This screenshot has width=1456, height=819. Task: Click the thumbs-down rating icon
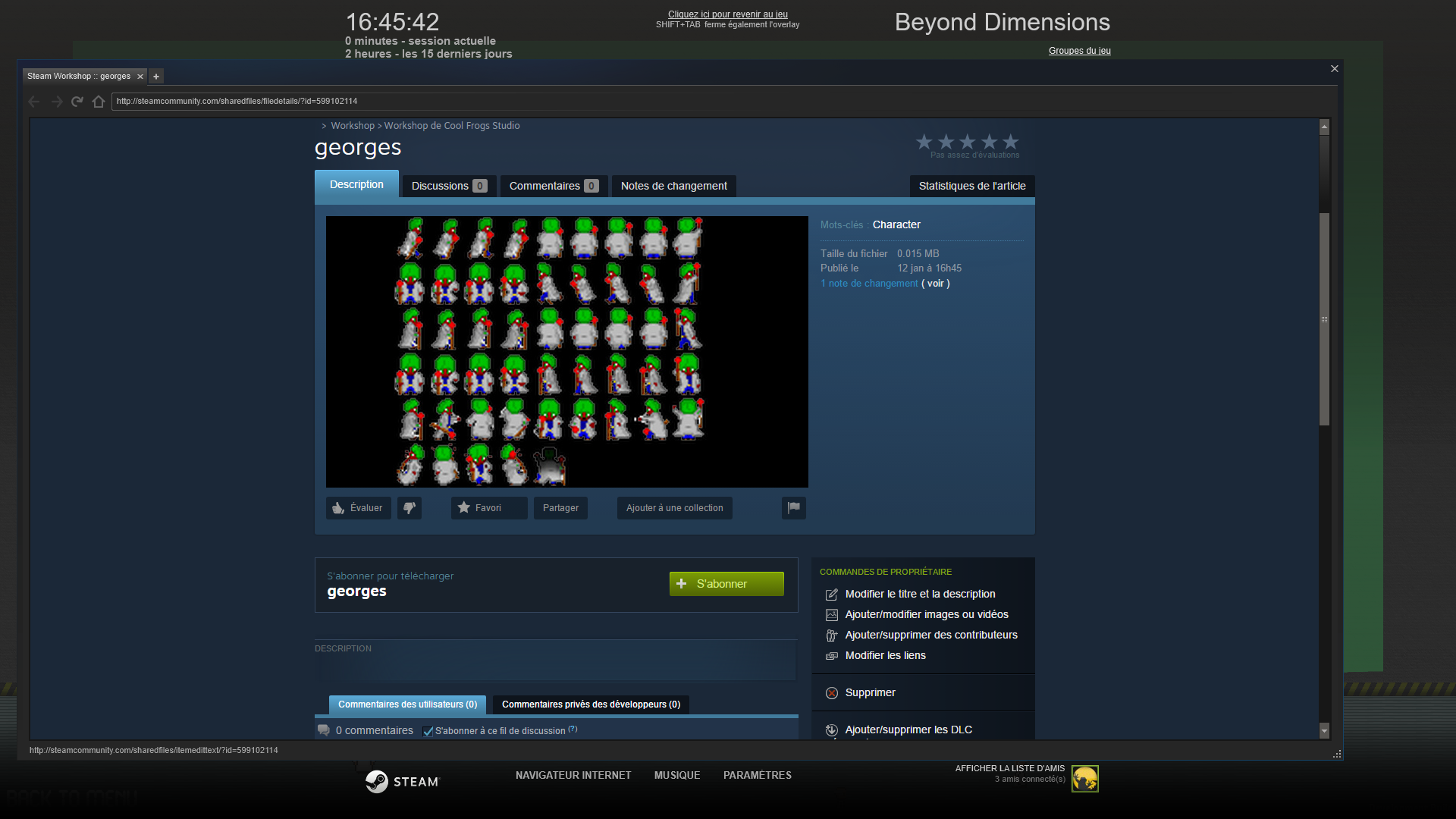(x=409, y=508)
